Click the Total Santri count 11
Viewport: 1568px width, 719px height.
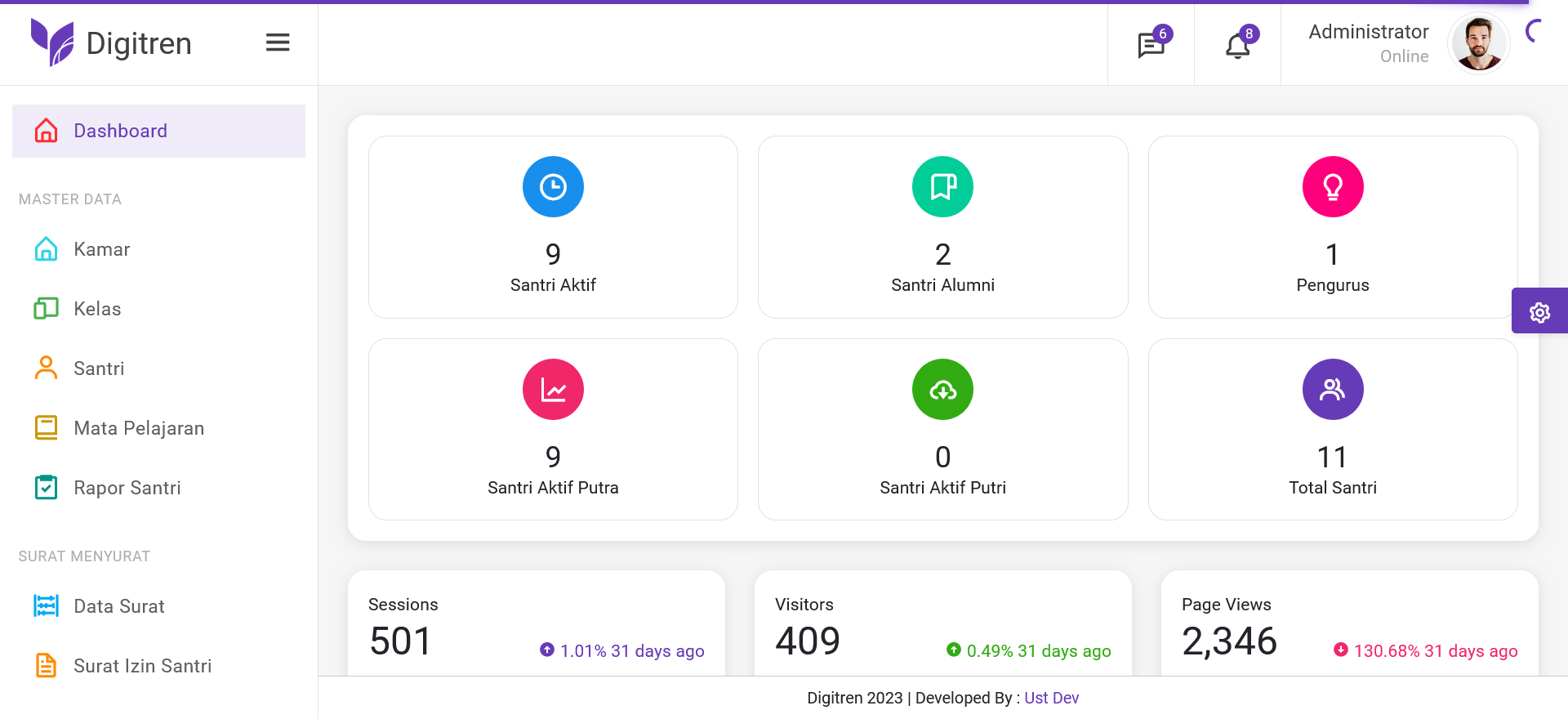(x=1332, y=458)
